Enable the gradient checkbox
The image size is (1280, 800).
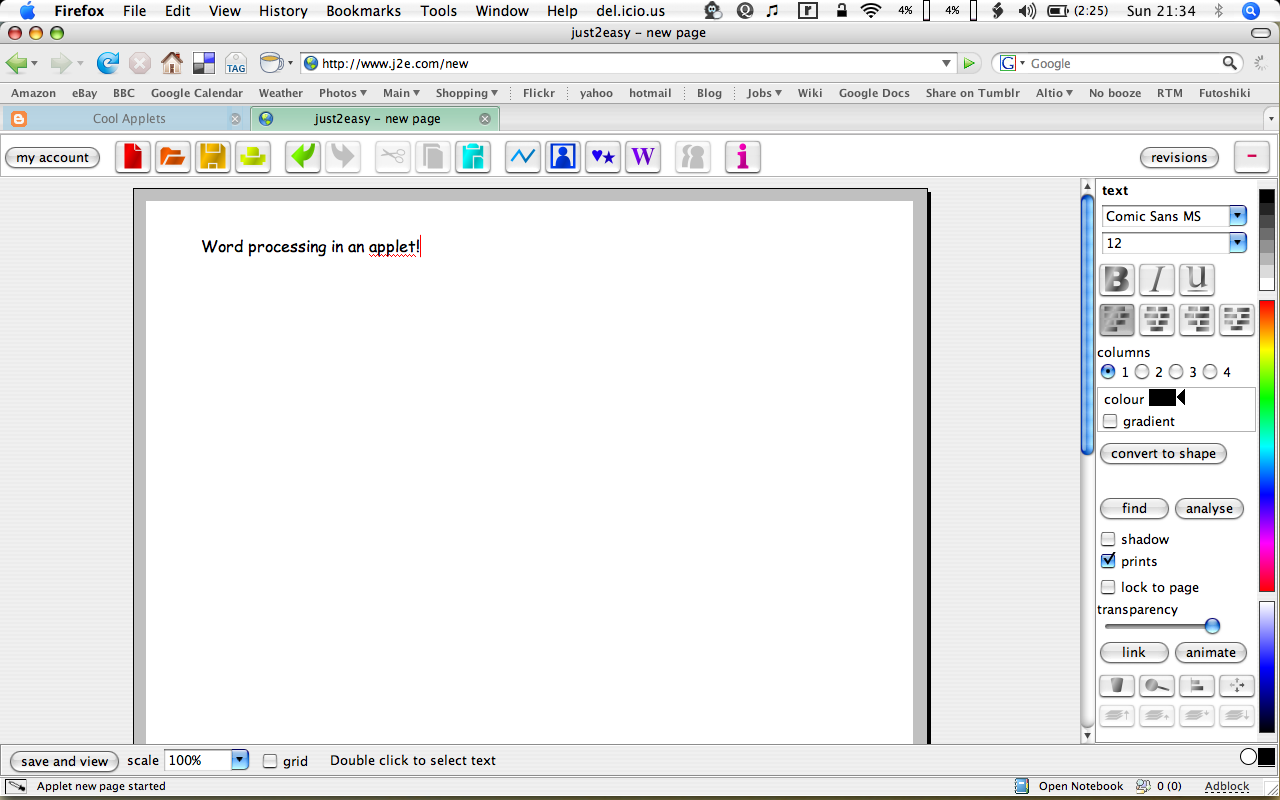(x=1109, y=421)
